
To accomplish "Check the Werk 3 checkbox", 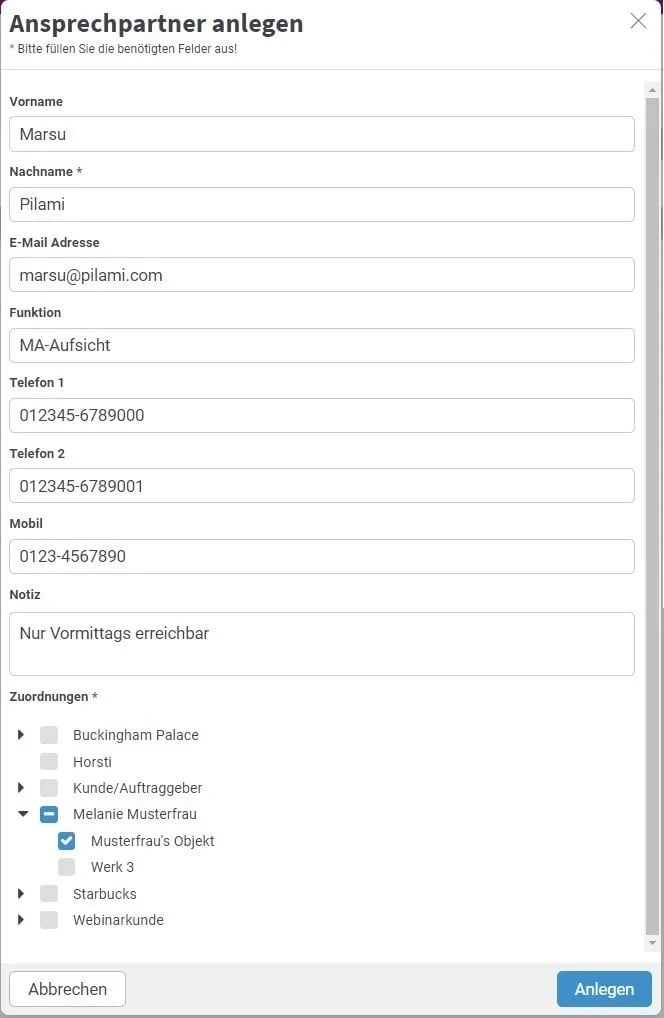I will pos(66,867).
